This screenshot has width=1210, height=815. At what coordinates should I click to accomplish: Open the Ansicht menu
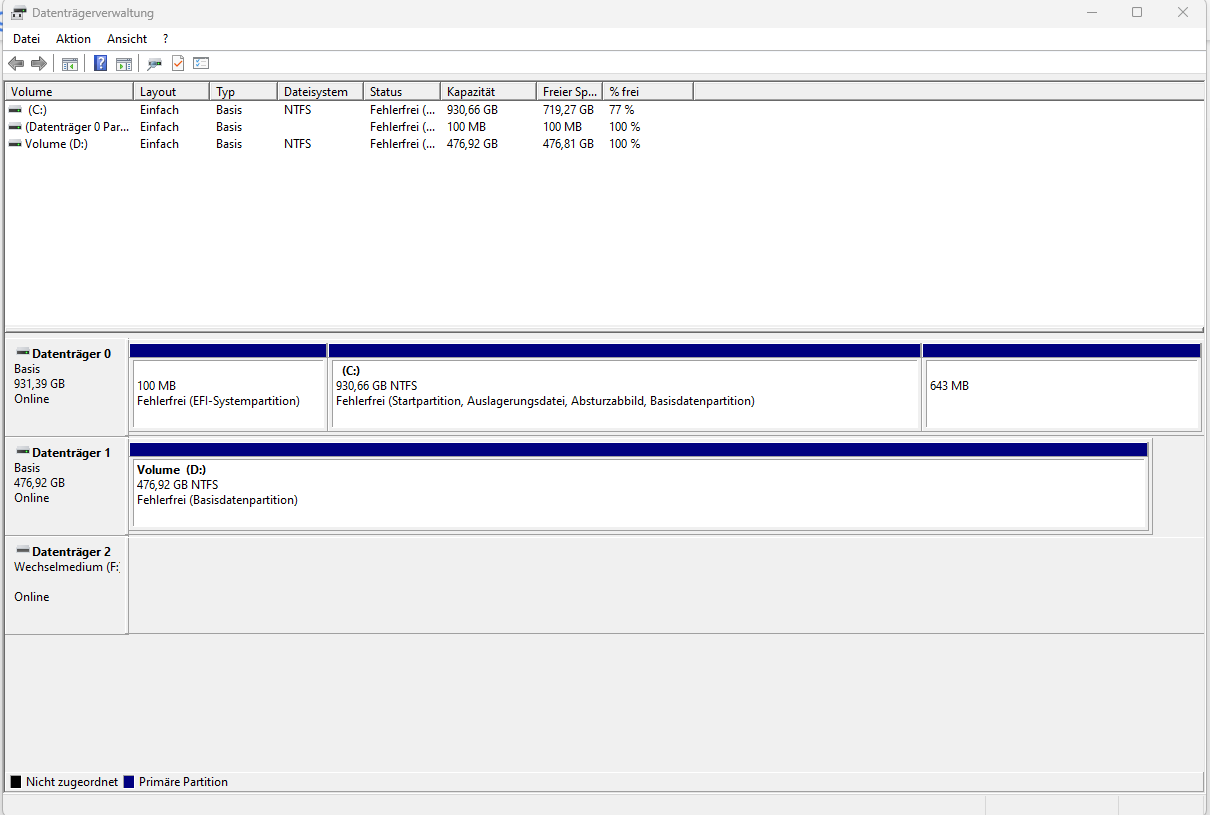point(126,38)
